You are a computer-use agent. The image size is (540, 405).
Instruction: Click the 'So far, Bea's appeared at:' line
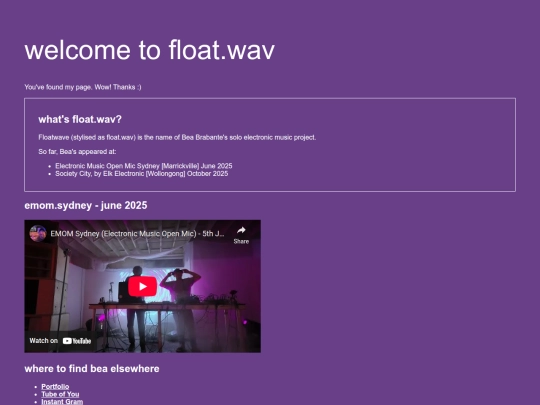point(77,152)
